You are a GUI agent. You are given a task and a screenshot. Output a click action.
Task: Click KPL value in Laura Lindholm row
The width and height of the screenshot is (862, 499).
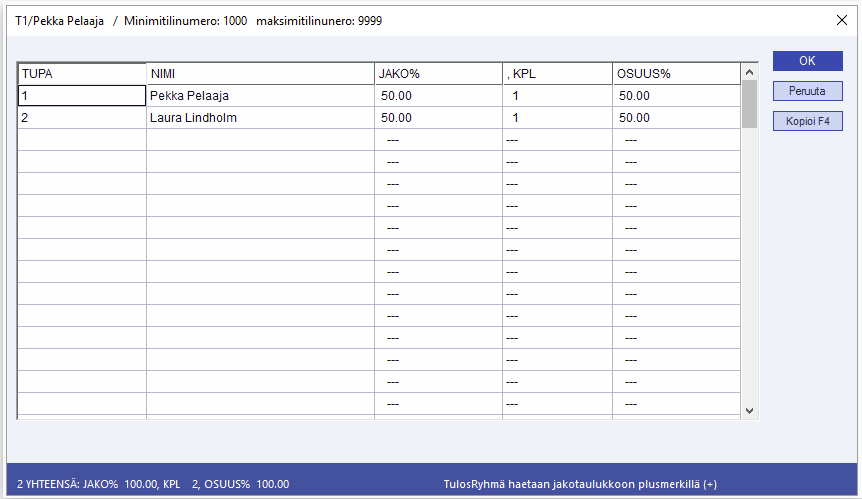[557, 118]
